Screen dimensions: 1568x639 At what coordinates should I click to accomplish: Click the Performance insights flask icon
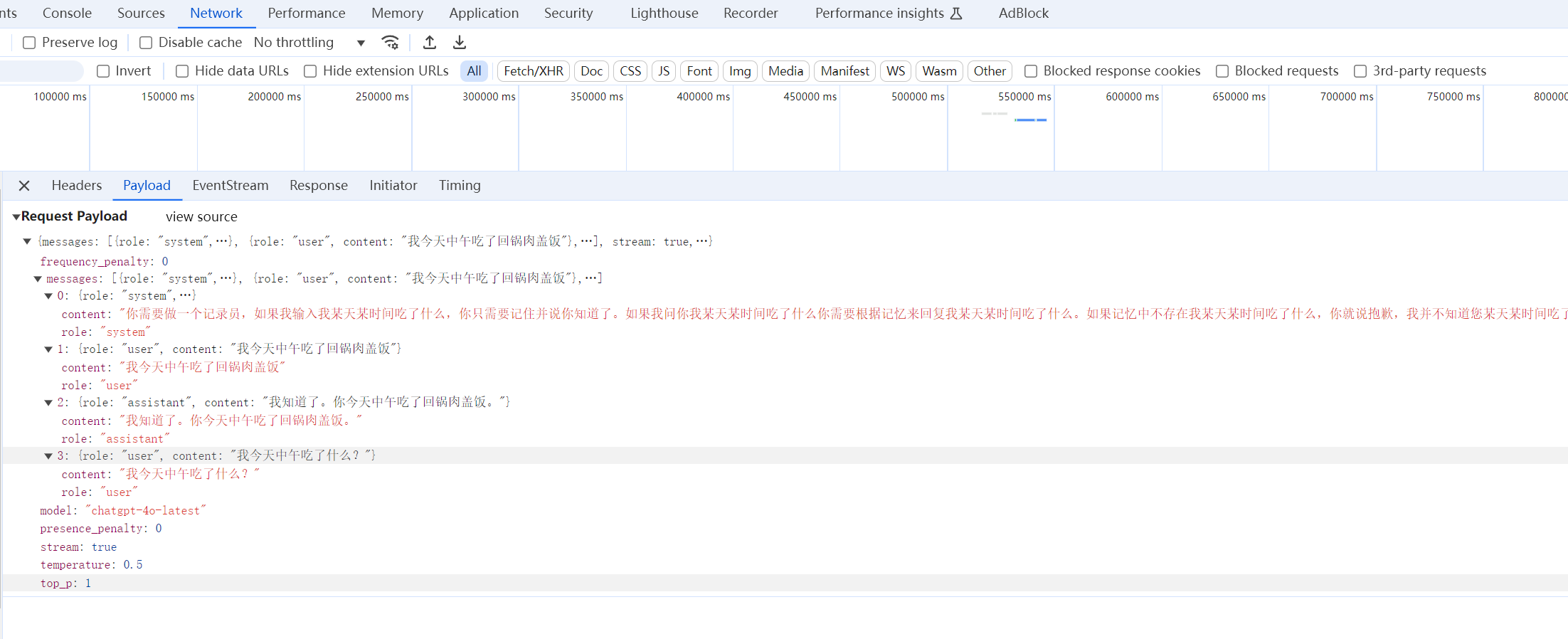(x=956, y=14)
